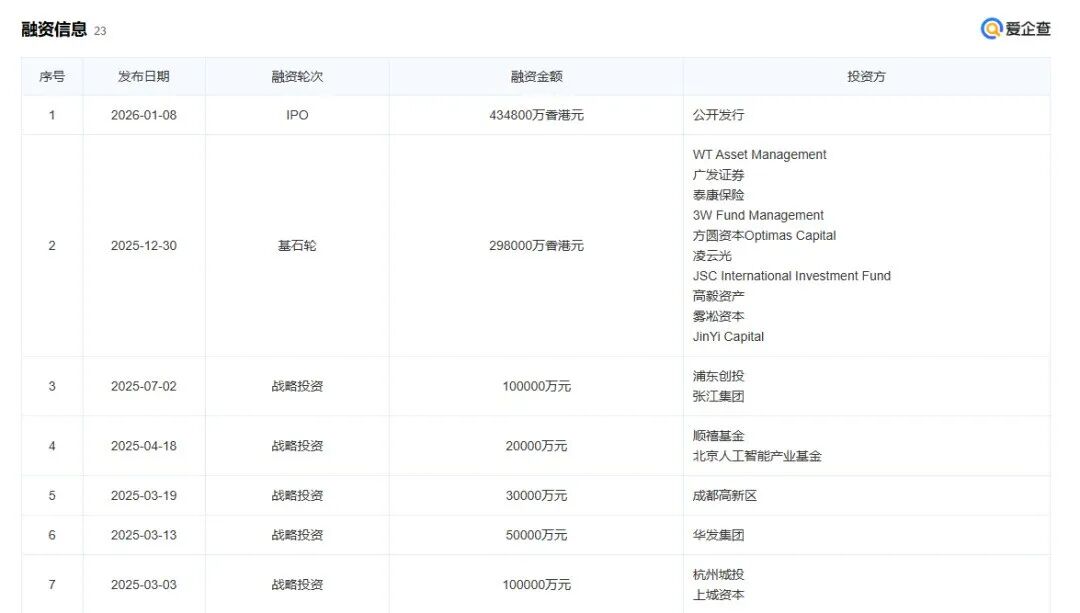Click the 基石轮 round cell
Viewport: 1080px width, 613px height.
tap(297, 246)
